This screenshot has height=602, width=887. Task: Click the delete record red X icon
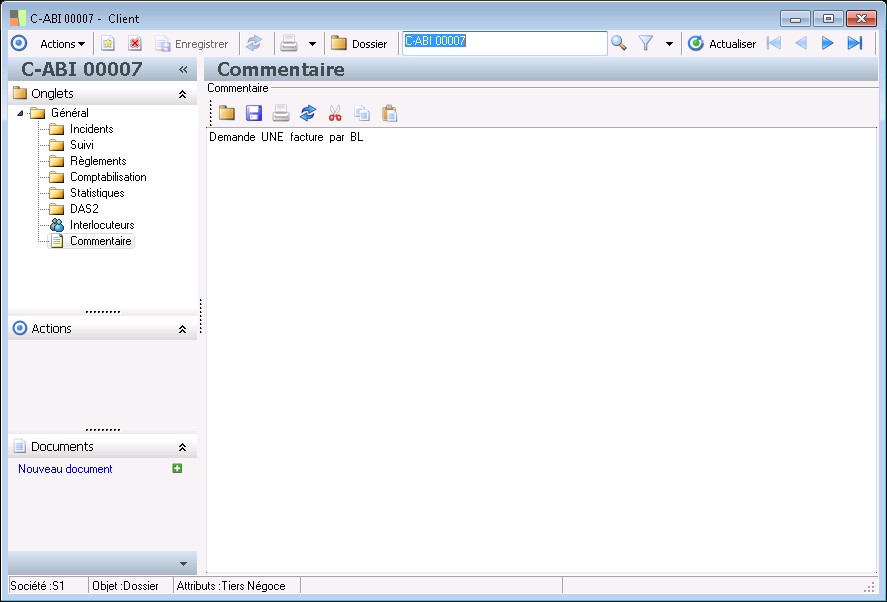(x=135, y=44)
